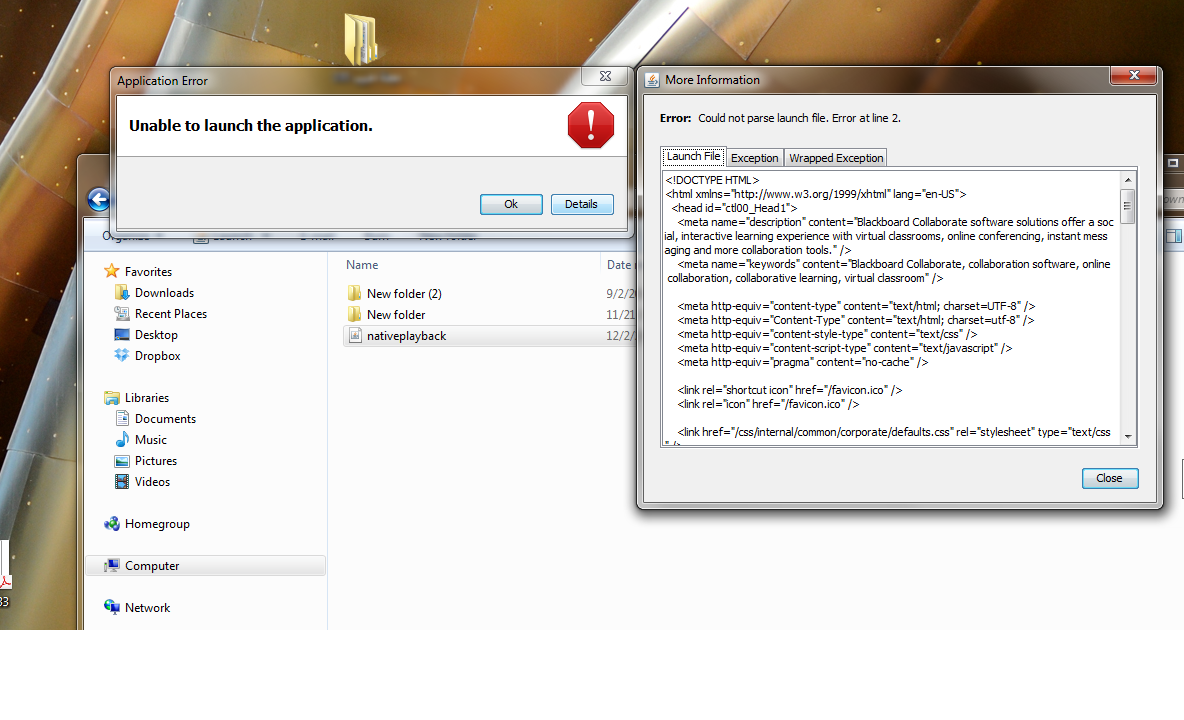Click the Videos library icon
This screenshot has width=1184, height=720.
point(122,482)
